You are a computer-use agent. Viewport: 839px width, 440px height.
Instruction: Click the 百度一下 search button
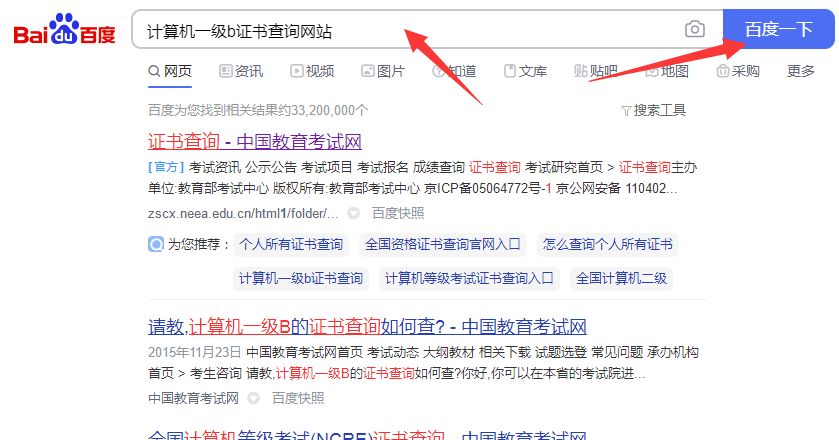tap(779, 29)
